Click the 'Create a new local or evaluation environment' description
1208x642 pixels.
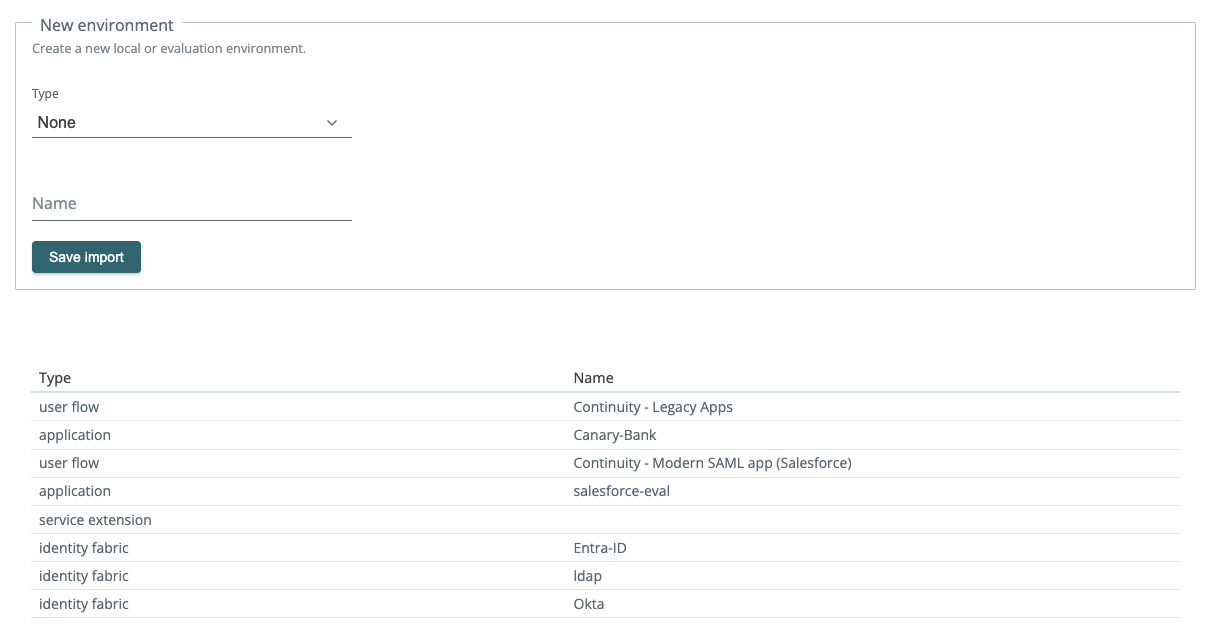coord(169,48)
